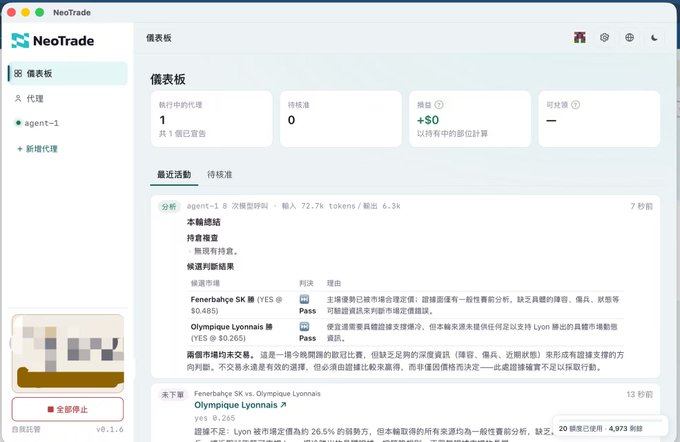Click the 可兌領 help question icon
This screenshot has width=680, height=442.
click(x=575, y=105)
